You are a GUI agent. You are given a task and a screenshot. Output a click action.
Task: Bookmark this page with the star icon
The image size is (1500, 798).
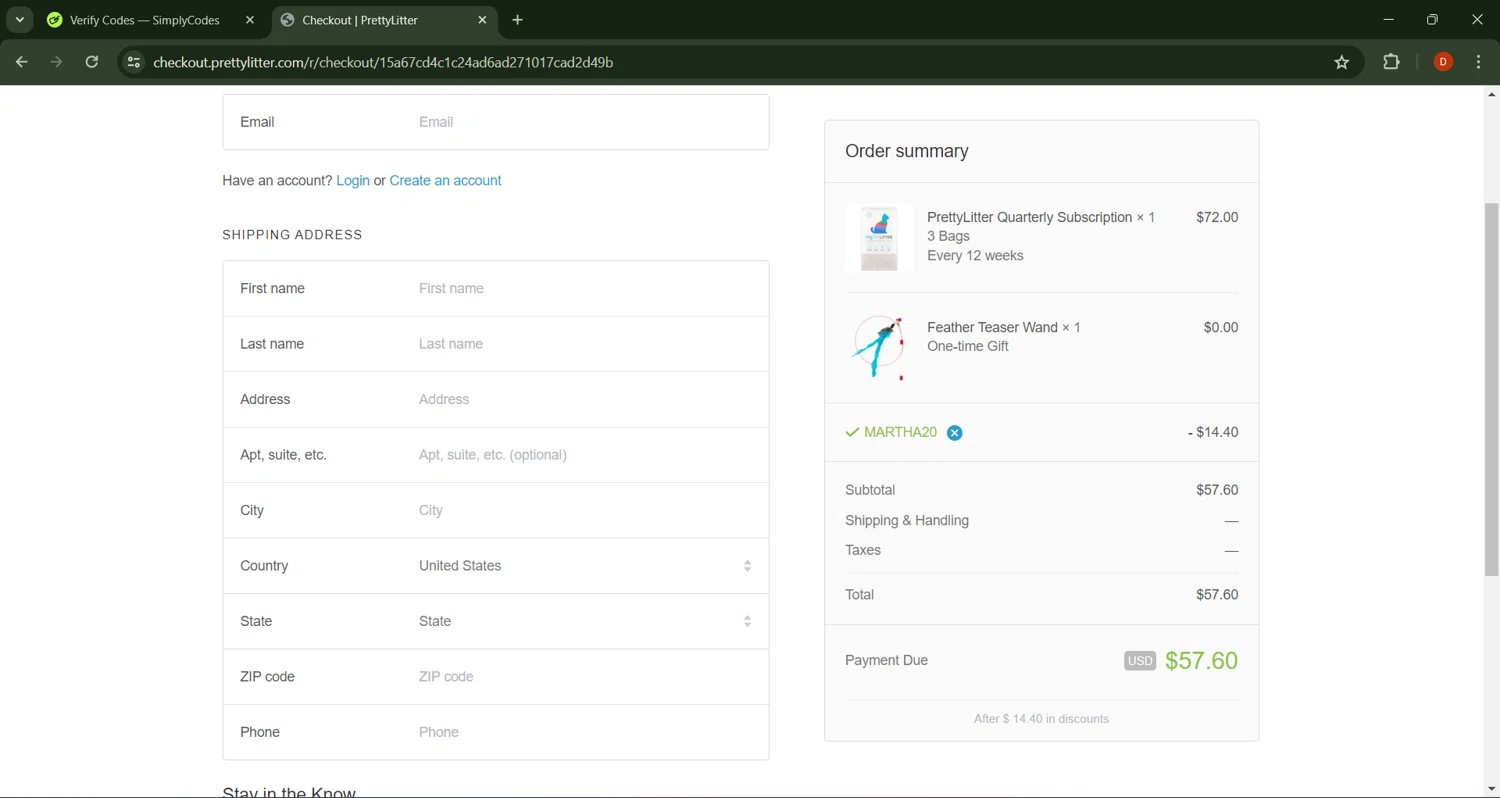(x=1341, y=62)
